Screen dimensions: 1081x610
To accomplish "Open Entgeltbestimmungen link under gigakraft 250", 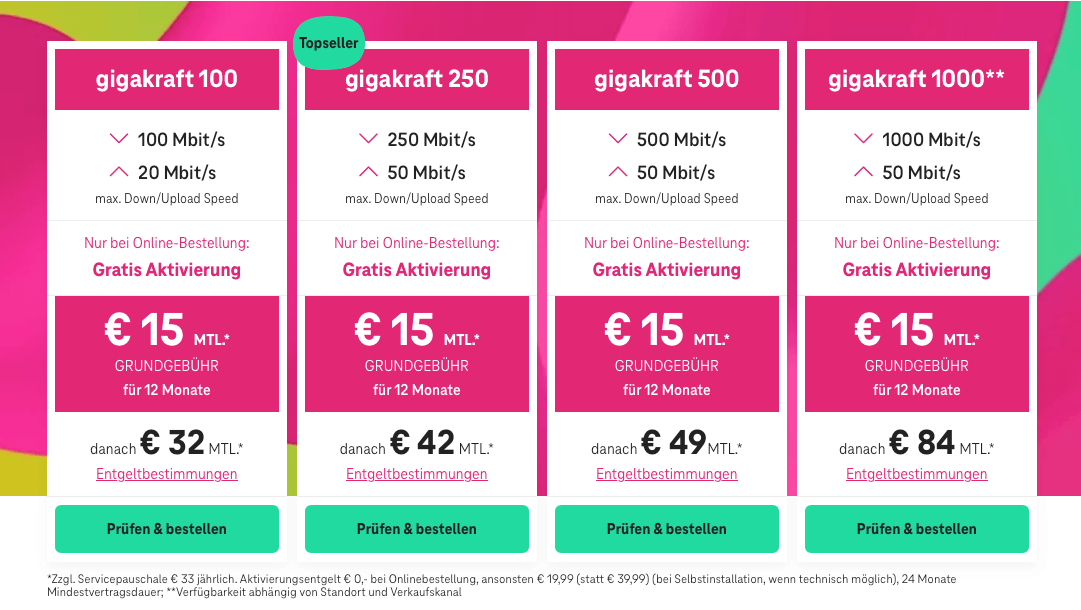I will point(417,474).
